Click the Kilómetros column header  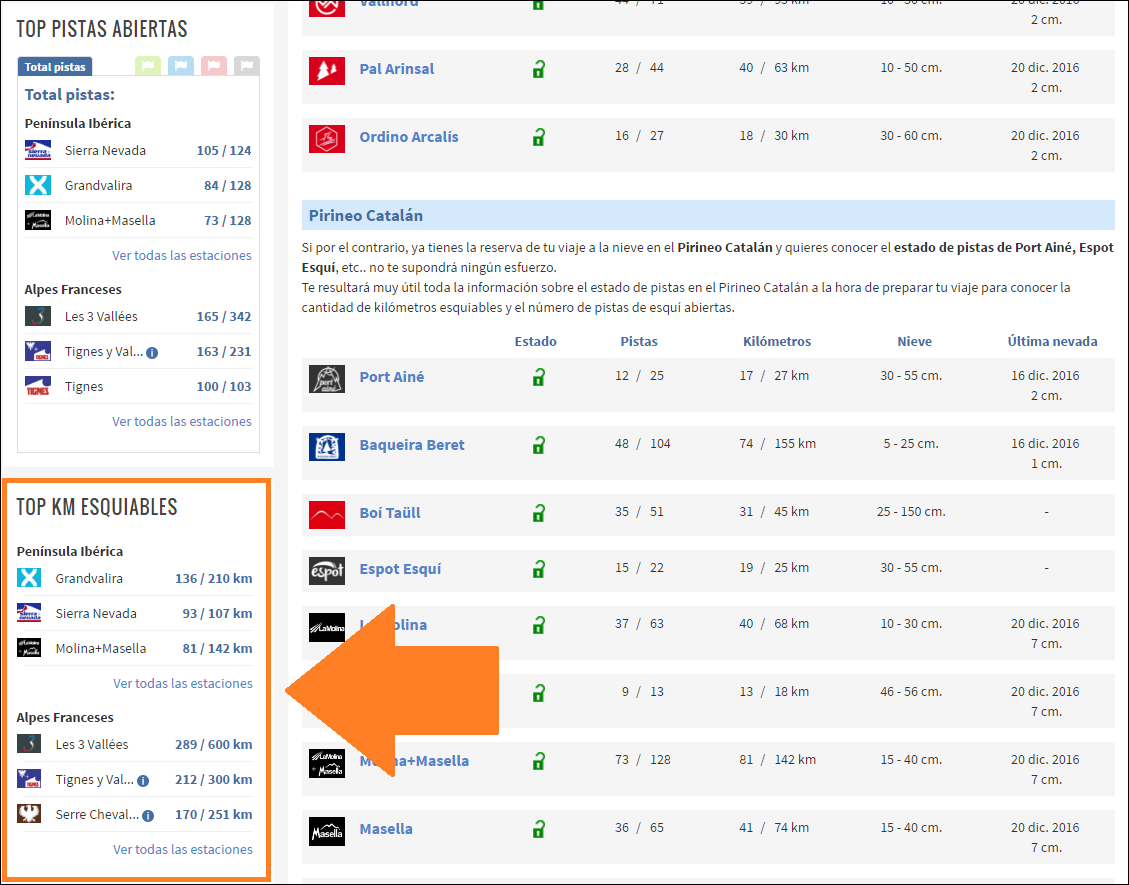777,341
